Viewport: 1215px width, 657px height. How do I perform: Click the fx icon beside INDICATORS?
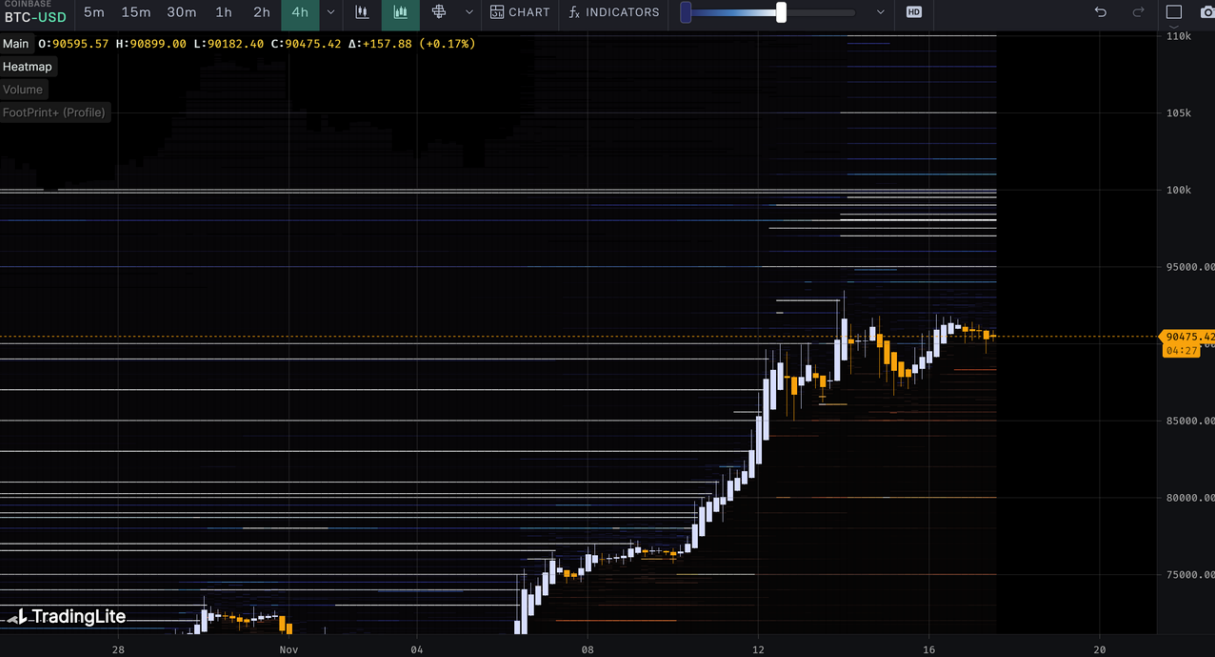pos(574,13)
